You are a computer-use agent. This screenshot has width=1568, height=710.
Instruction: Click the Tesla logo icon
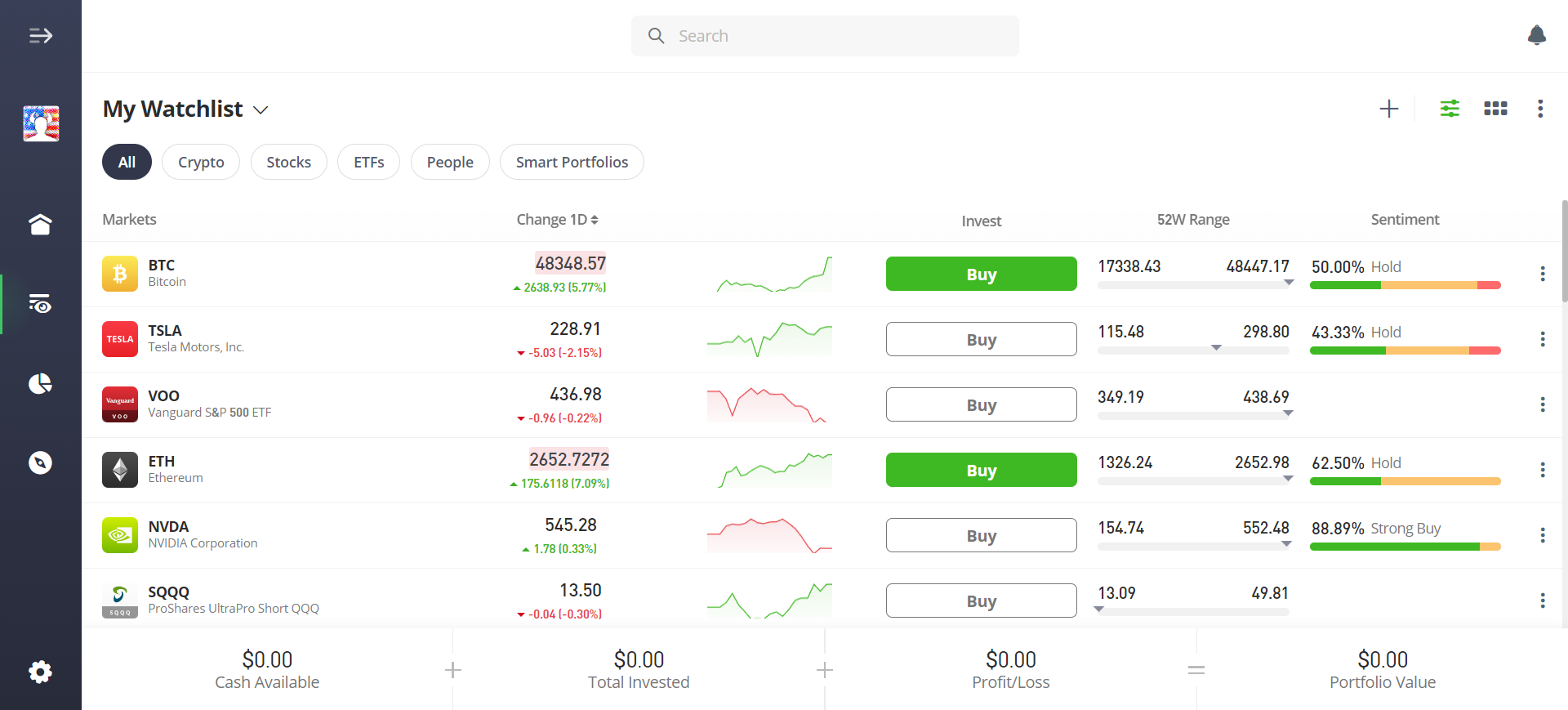(x=120, y=339)
